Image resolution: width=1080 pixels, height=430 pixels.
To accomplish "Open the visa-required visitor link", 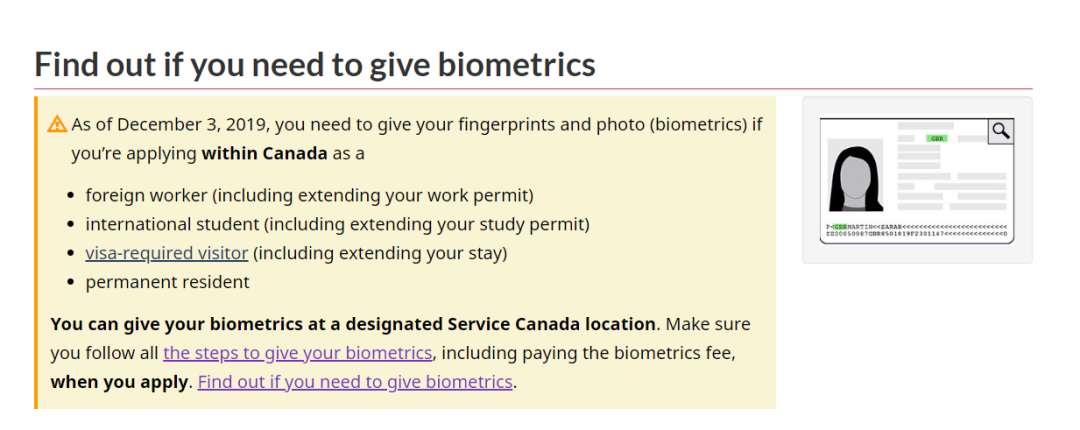I will pos(166,253).
